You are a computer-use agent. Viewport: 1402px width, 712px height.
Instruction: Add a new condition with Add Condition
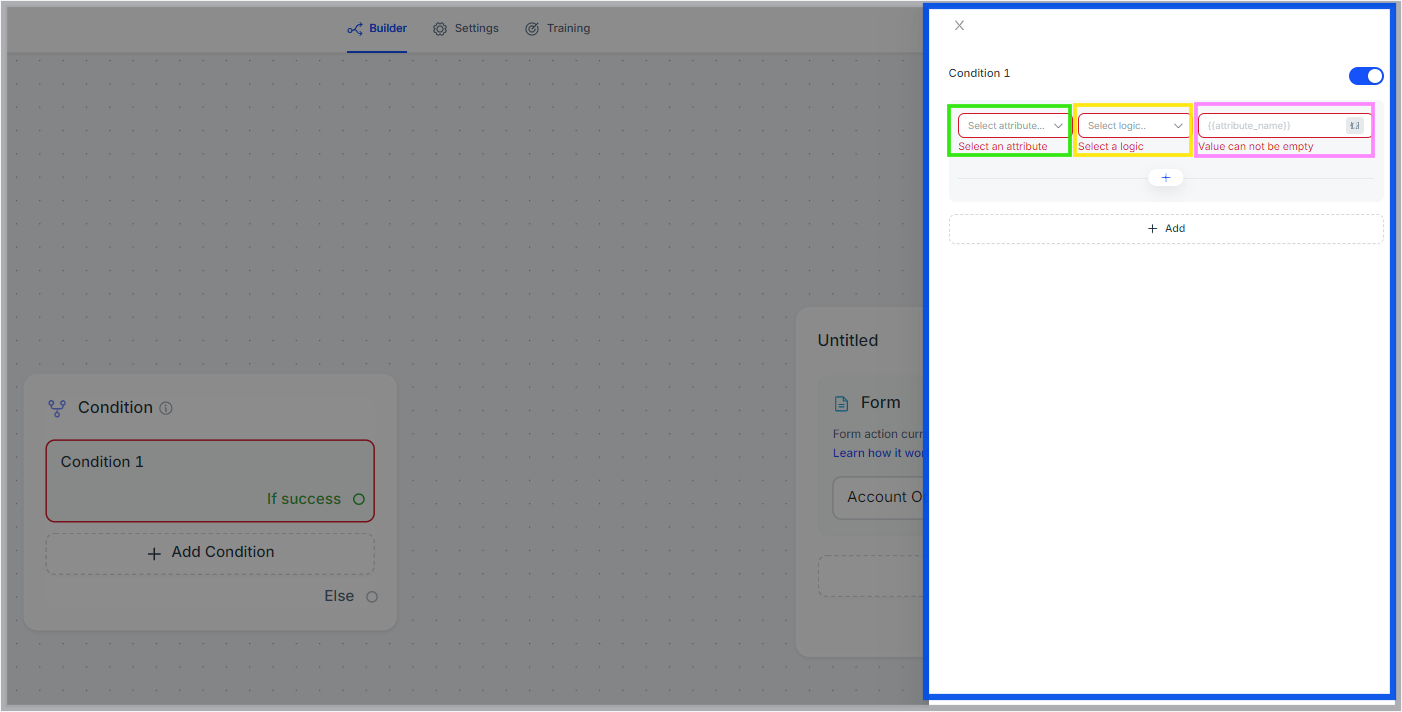coord(210,553)
